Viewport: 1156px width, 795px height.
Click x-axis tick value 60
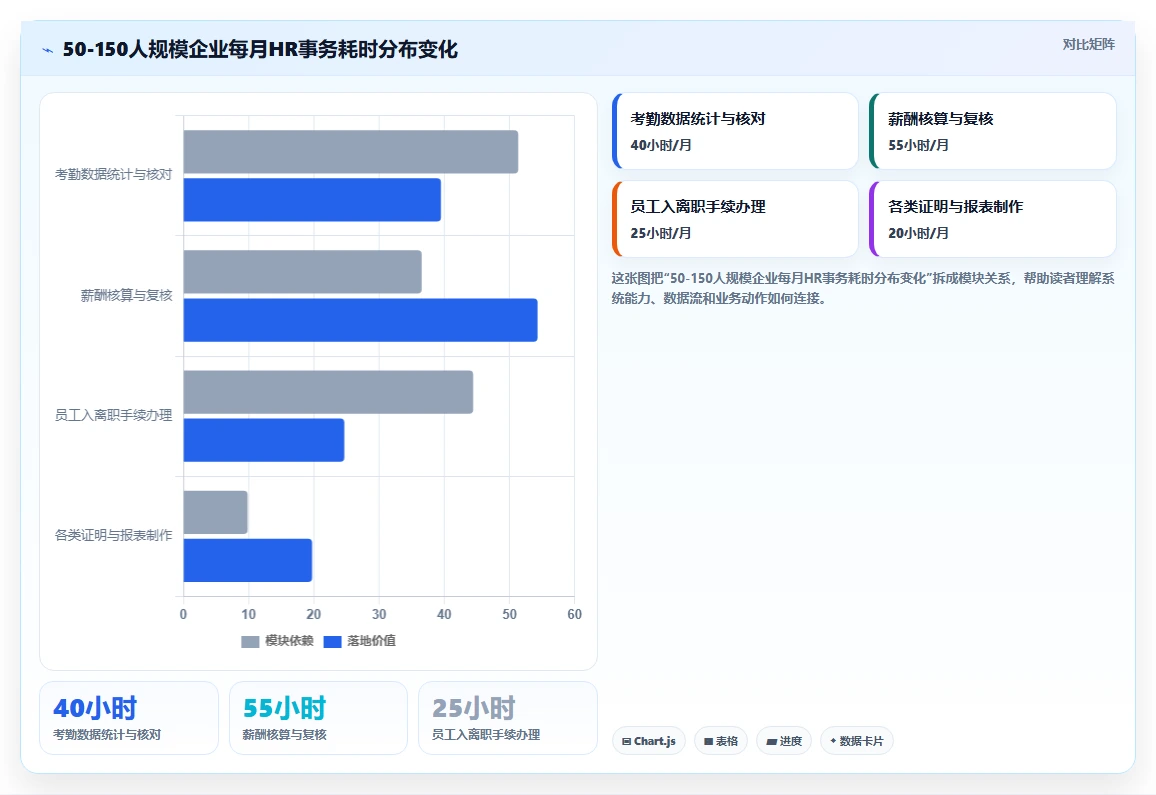574,614
